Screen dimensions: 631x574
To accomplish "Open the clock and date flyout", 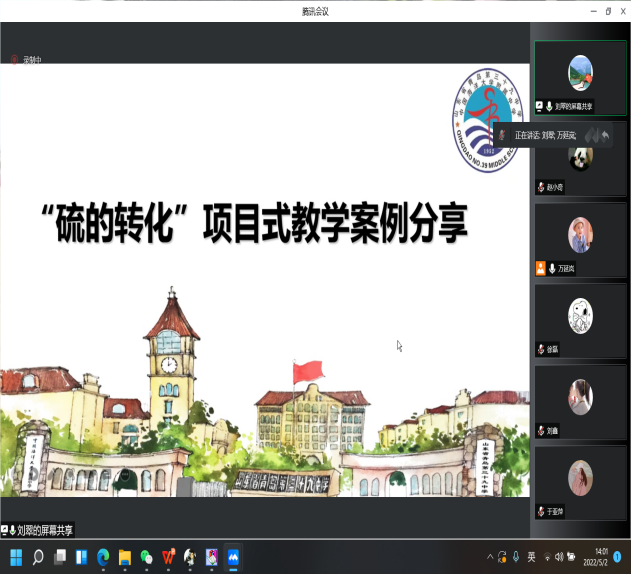I will 601,556.
